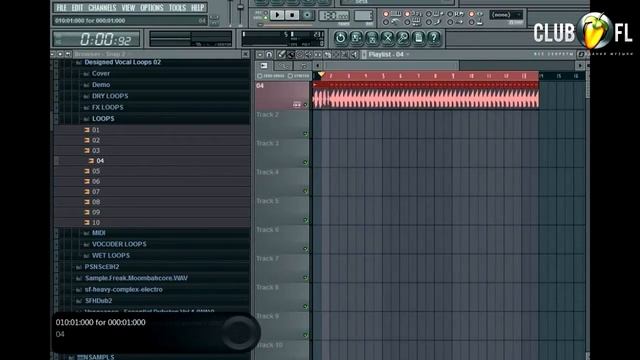640x360 pixels.
Task: Open the (none) pattern selector dropdown
Action: tap(506, 15)
